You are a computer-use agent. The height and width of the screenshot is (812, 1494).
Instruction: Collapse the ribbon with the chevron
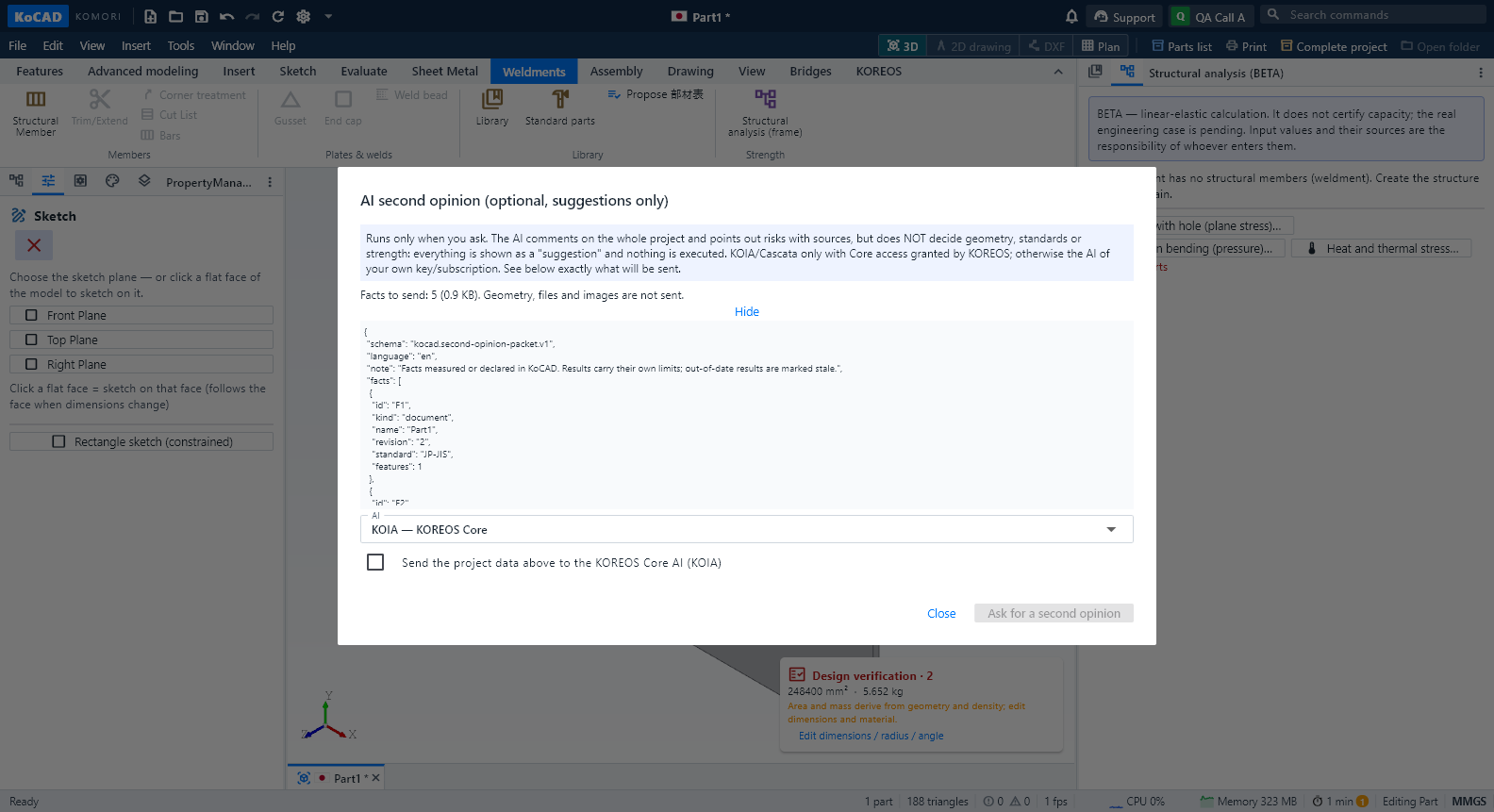(x=1058, y=72)
